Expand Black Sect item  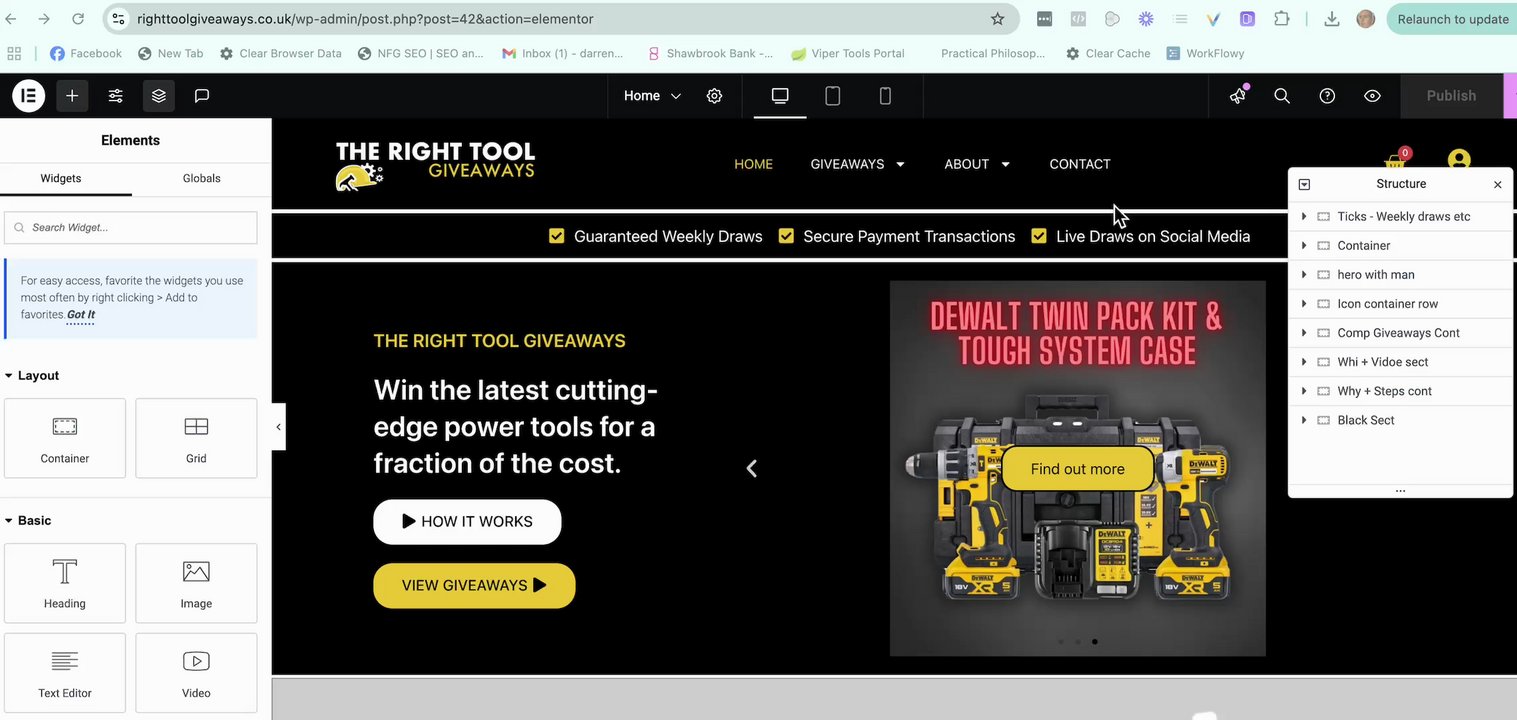click(1304, 420)
